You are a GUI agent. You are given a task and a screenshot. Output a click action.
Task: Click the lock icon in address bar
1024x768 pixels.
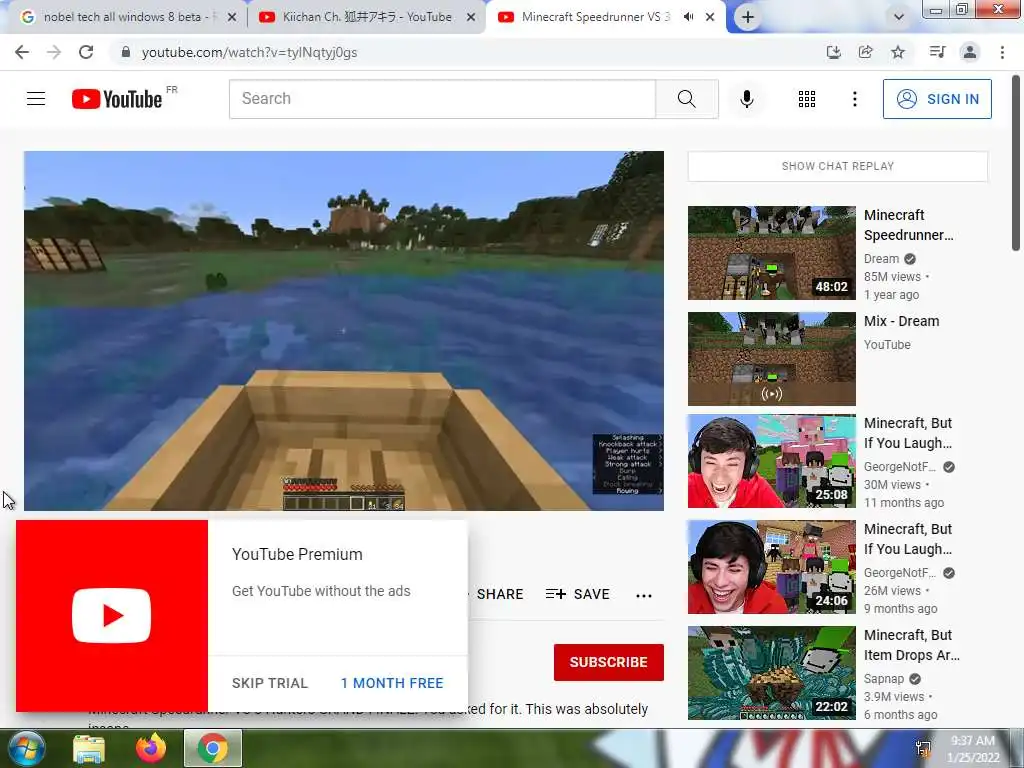tap(126, 52)
